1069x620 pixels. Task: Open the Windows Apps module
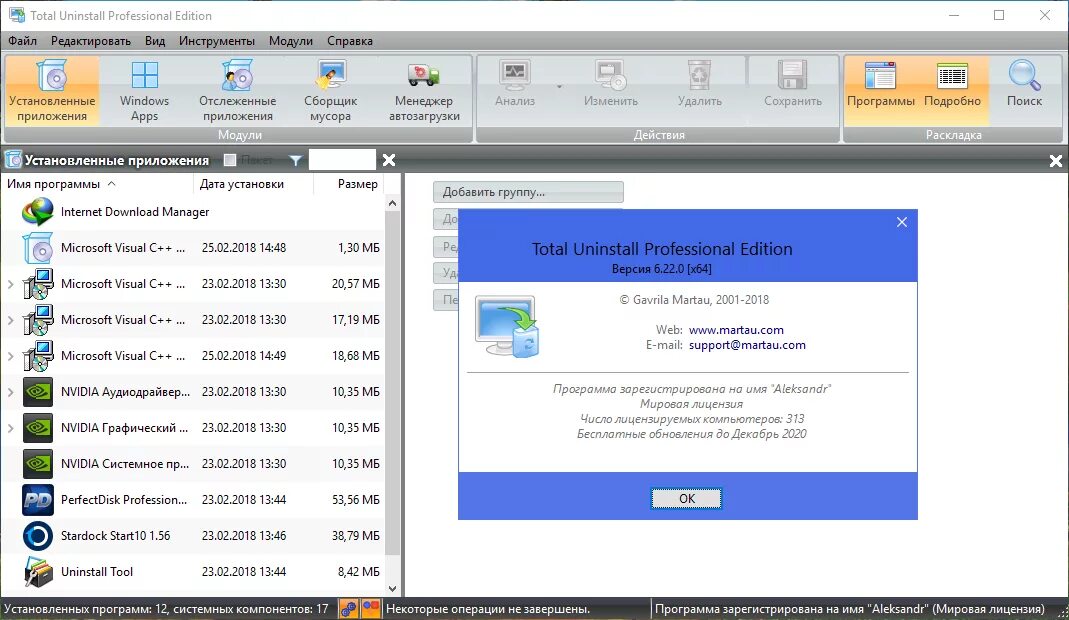coord(145,91)
